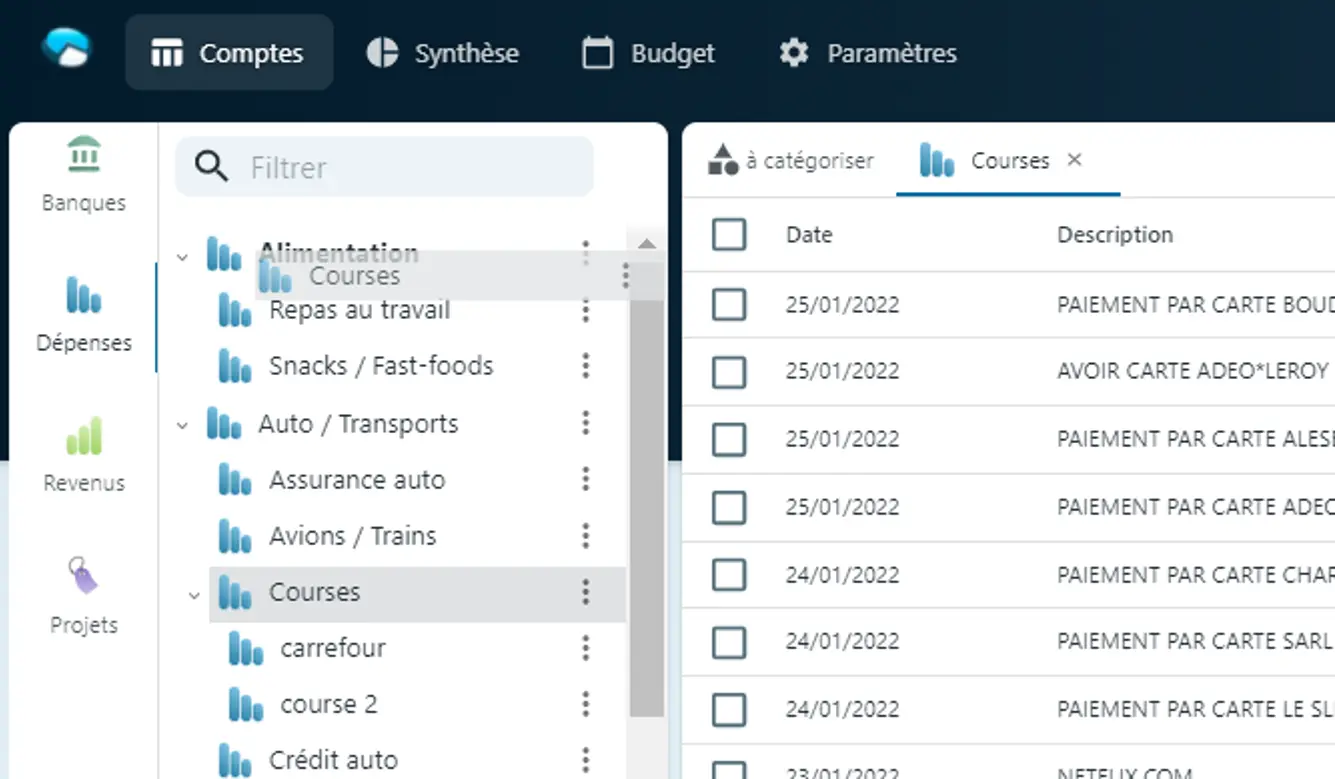The height and width of the screenshot is (779, 1335).
Task: Open three-dot menu for Snacks / Fast-foods
Action: coord(586,366)
